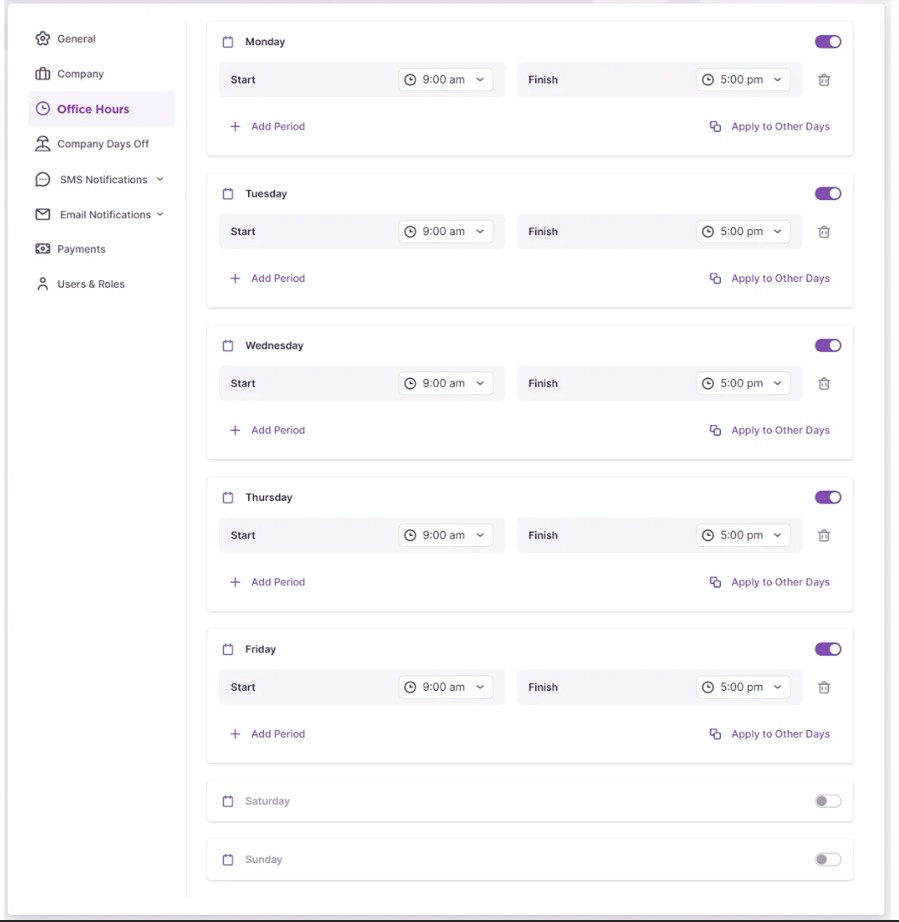Screen dimensions: 899x922
Task: Click the plus icon for Thursday's Add Period
Action: (x=235, y=582)
